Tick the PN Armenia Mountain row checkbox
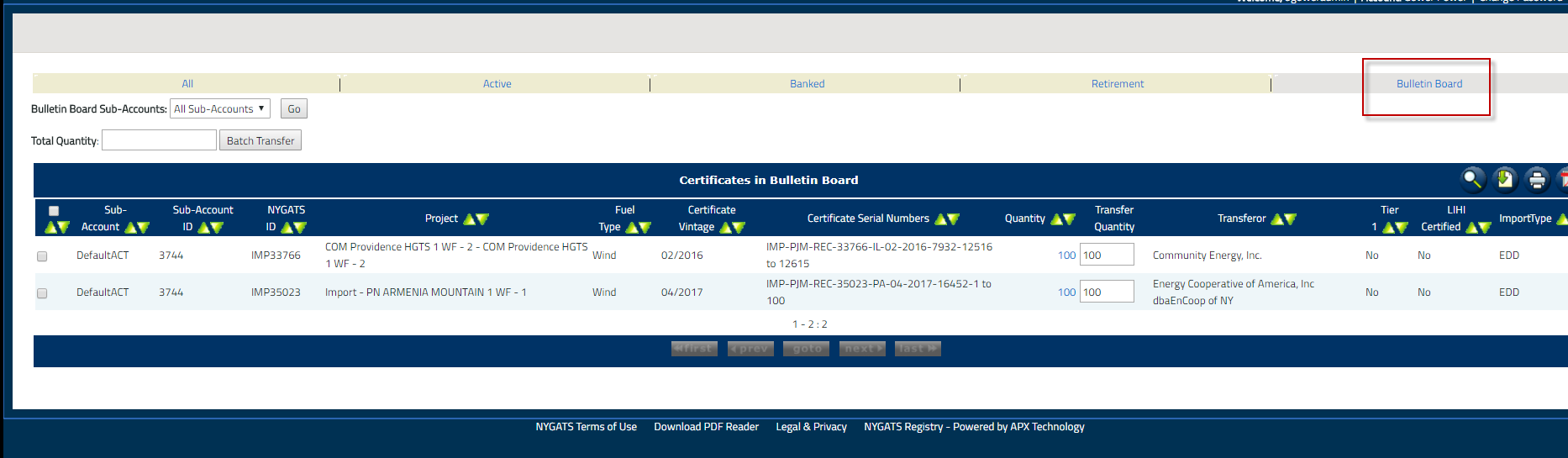Screen dimensions: 1568x458 [42, 293]
